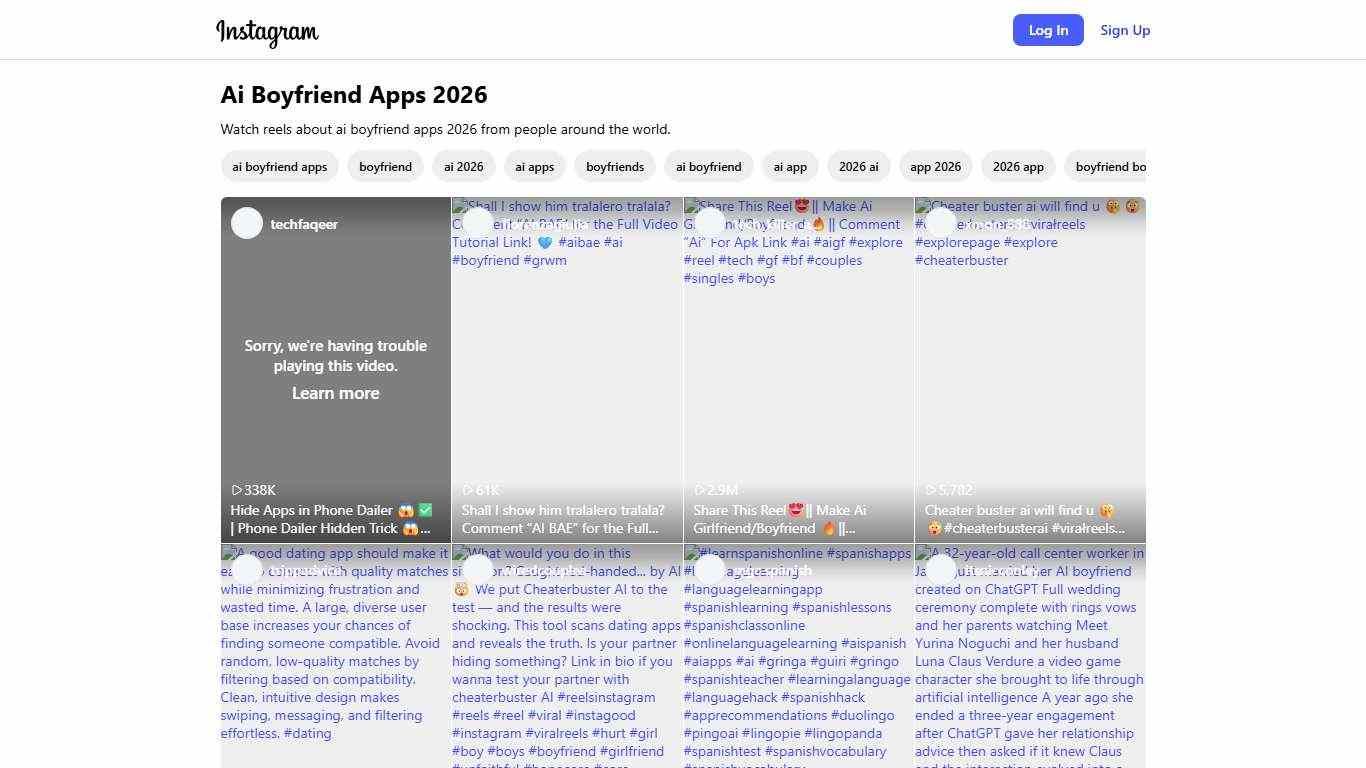The width and height of the screenshot is (1366, 768).
Task: Click the play count icon showing 338K
Action: (237, 490)
